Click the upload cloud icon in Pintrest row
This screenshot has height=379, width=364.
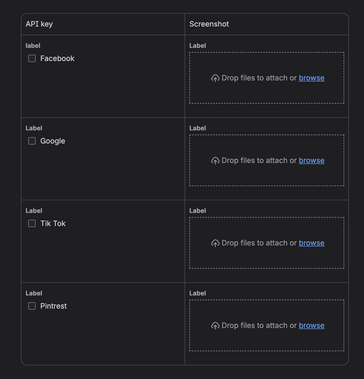215,326
